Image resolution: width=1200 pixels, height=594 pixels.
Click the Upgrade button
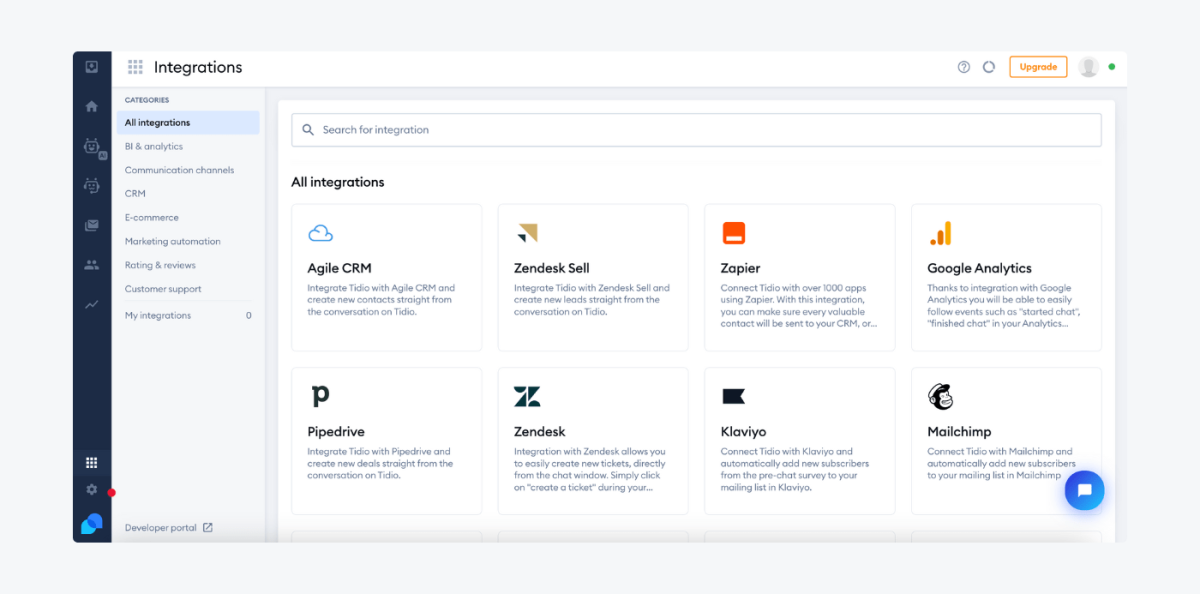1038,66
